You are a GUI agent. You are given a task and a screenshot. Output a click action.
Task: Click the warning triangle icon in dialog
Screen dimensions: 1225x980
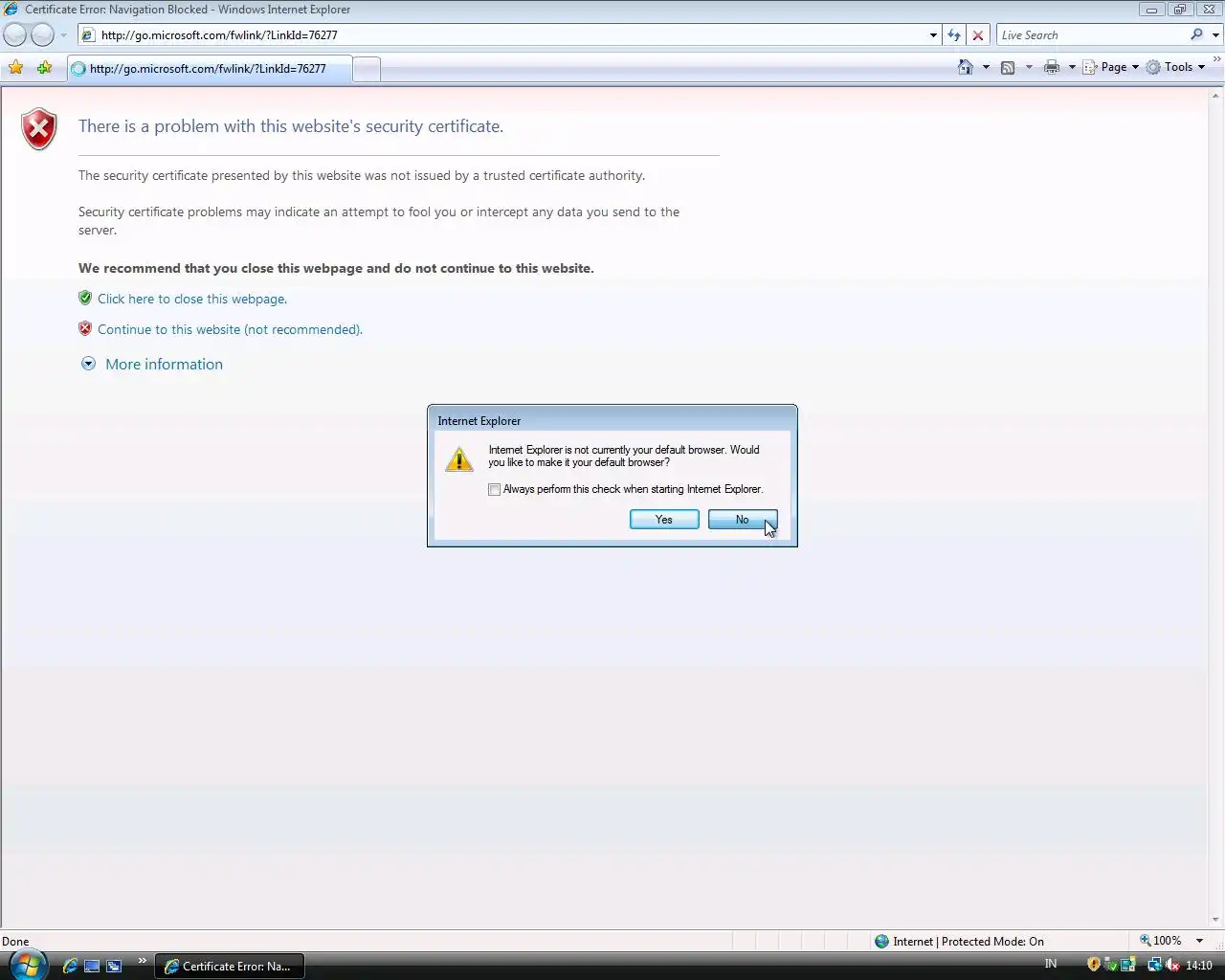[459, 459]
